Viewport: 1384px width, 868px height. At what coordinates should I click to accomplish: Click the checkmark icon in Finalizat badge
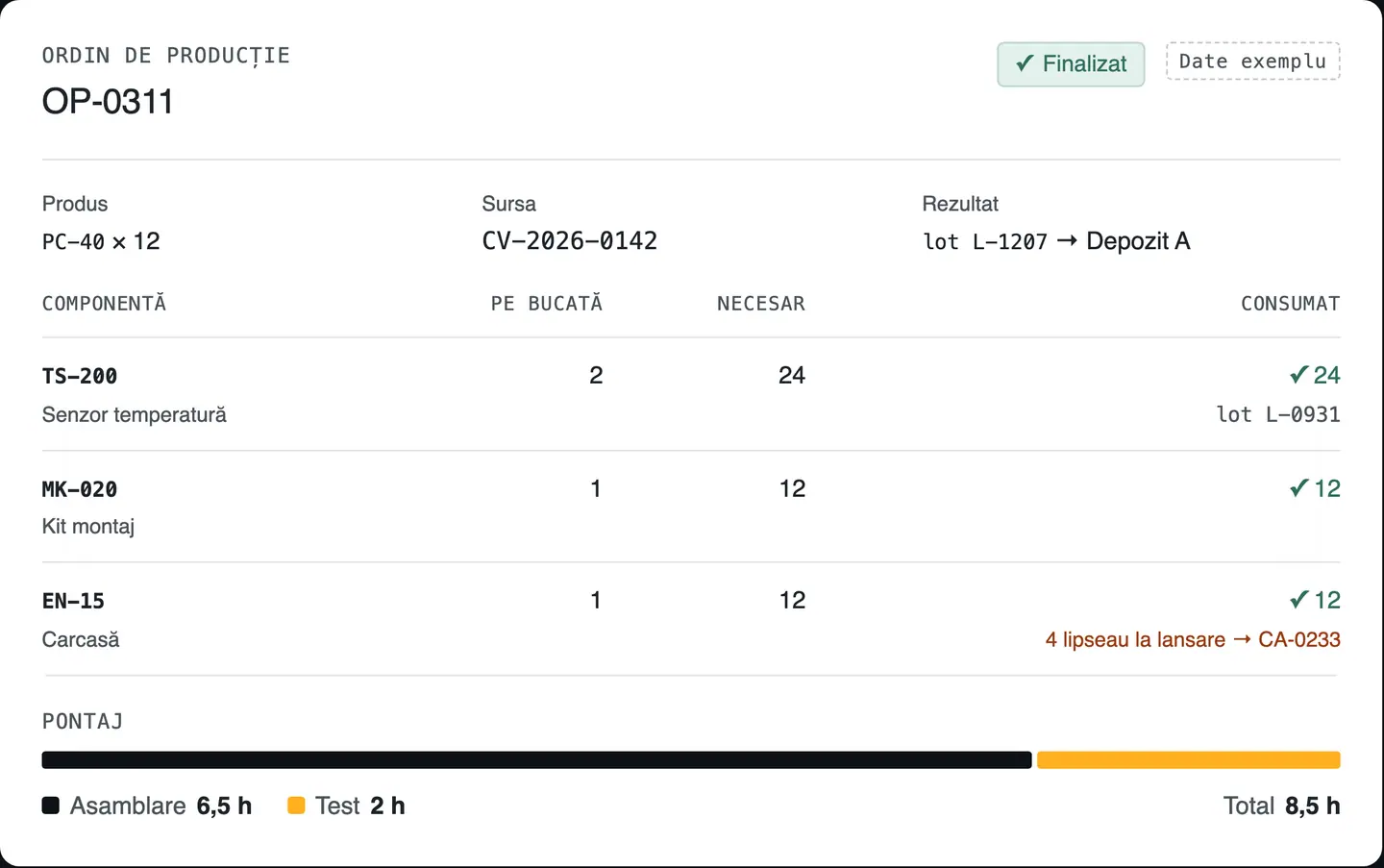click(1025, 63)
